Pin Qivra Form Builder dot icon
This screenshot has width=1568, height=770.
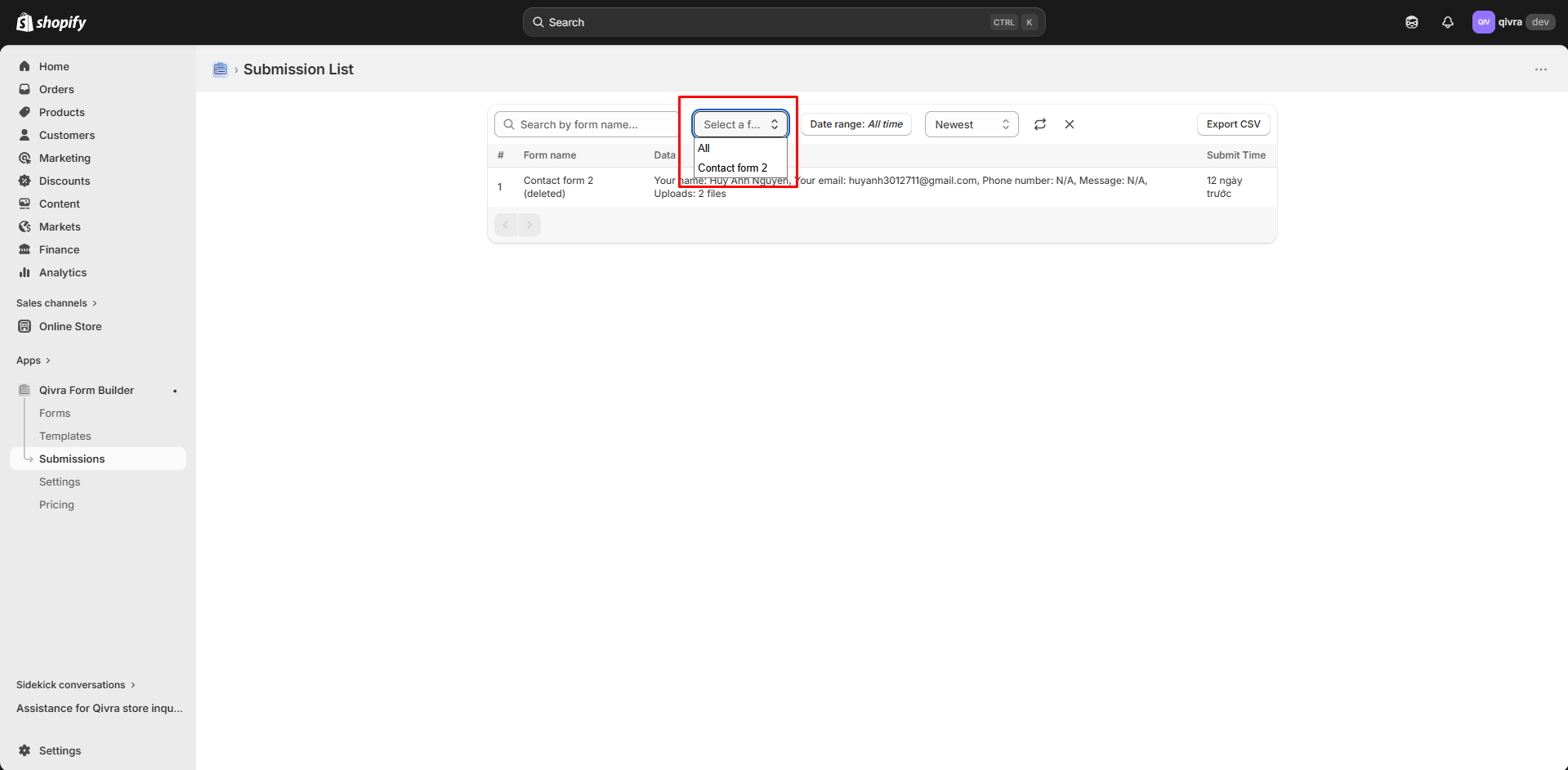pyautogui.click(x=175, y=391)
